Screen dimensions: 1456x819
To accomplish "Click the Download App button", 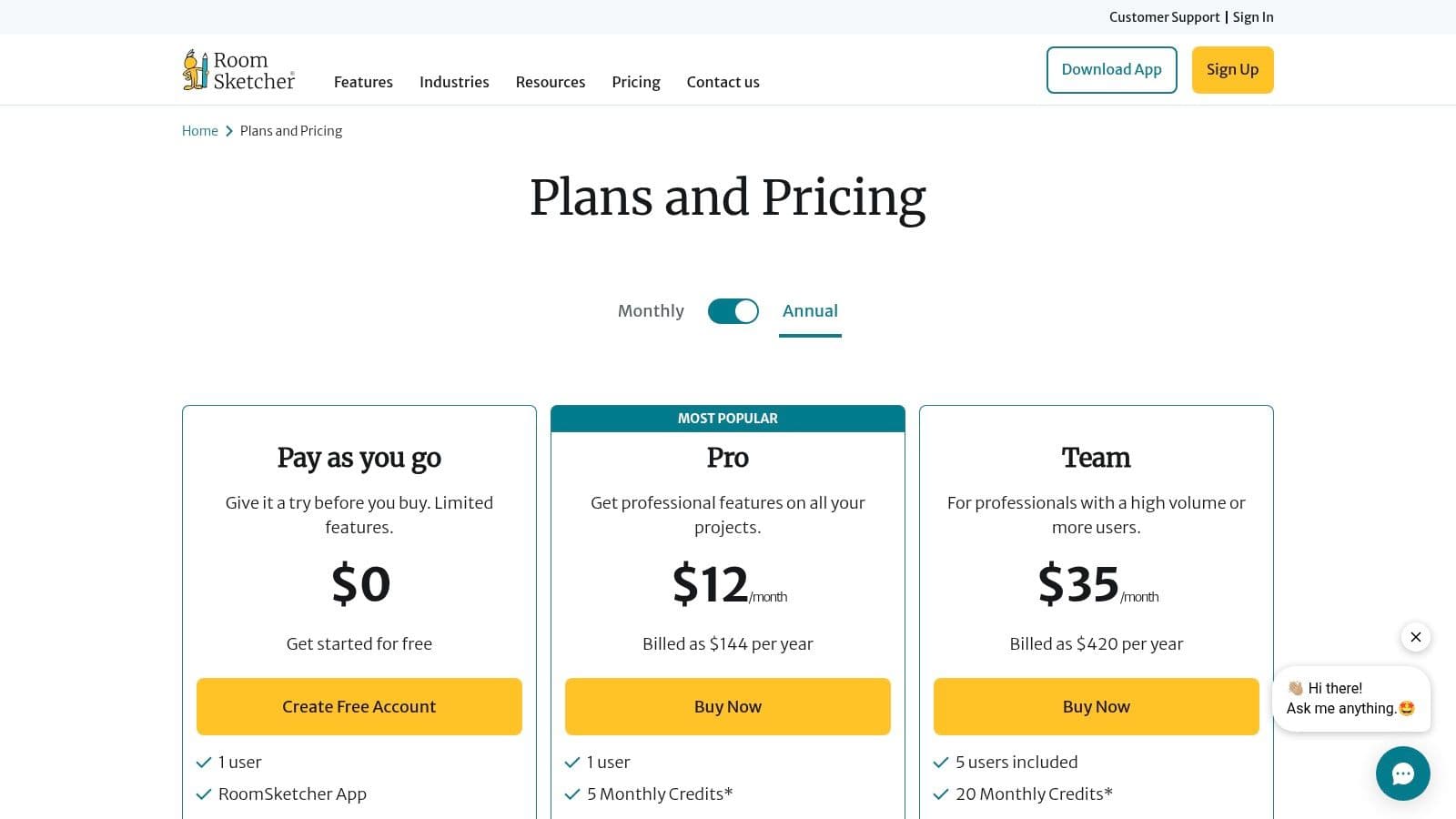I will (x=1111, y=69).
